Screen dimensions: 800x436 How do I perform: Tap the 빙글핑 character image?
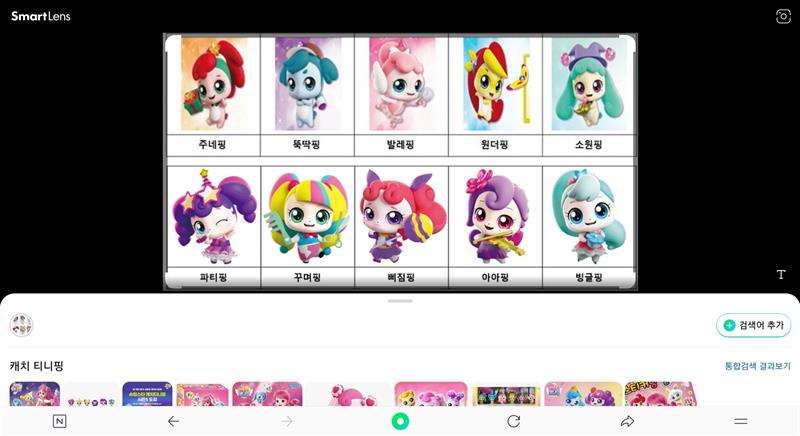click(x=588, y=216)
